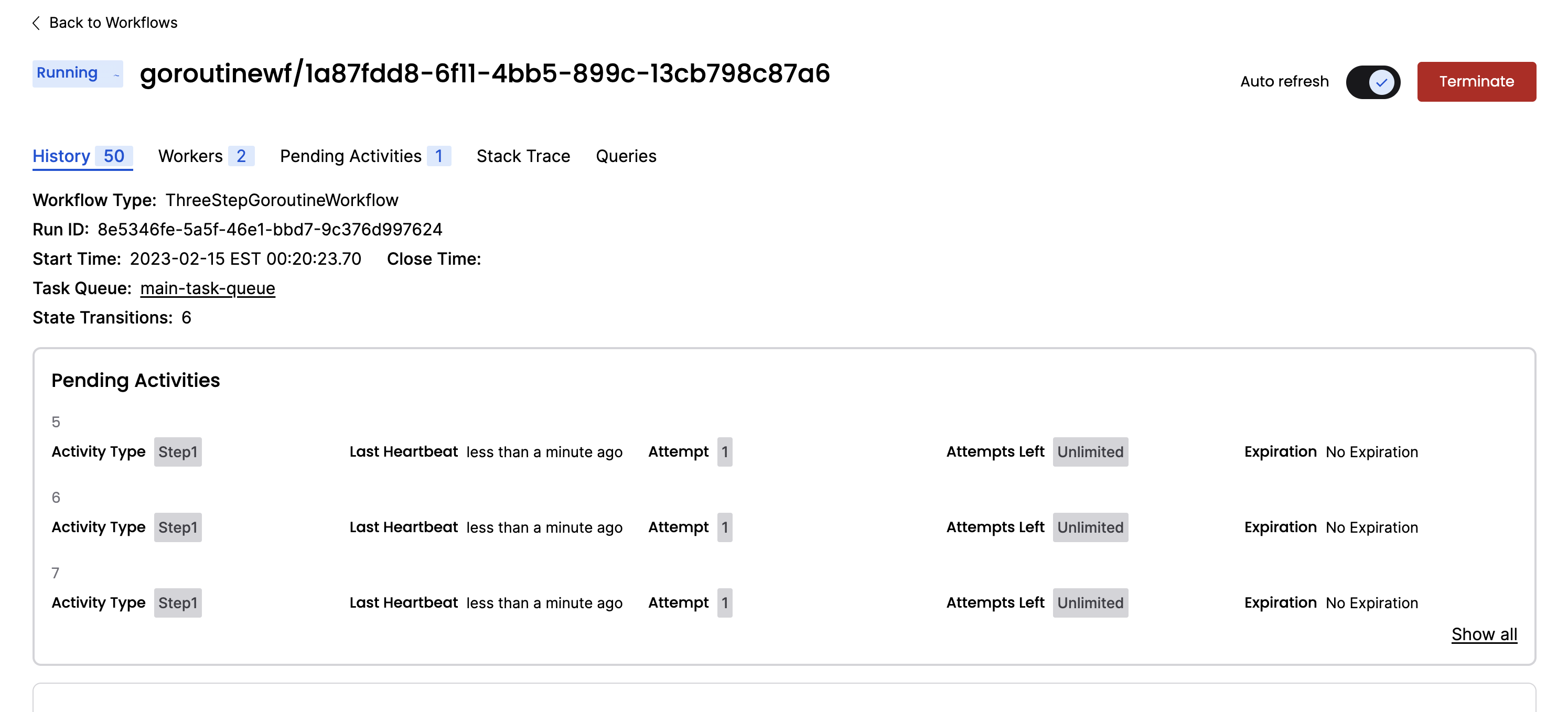Click the Run ID value
The width and height of the screenshot is (1568, 712).
[270, 229]
